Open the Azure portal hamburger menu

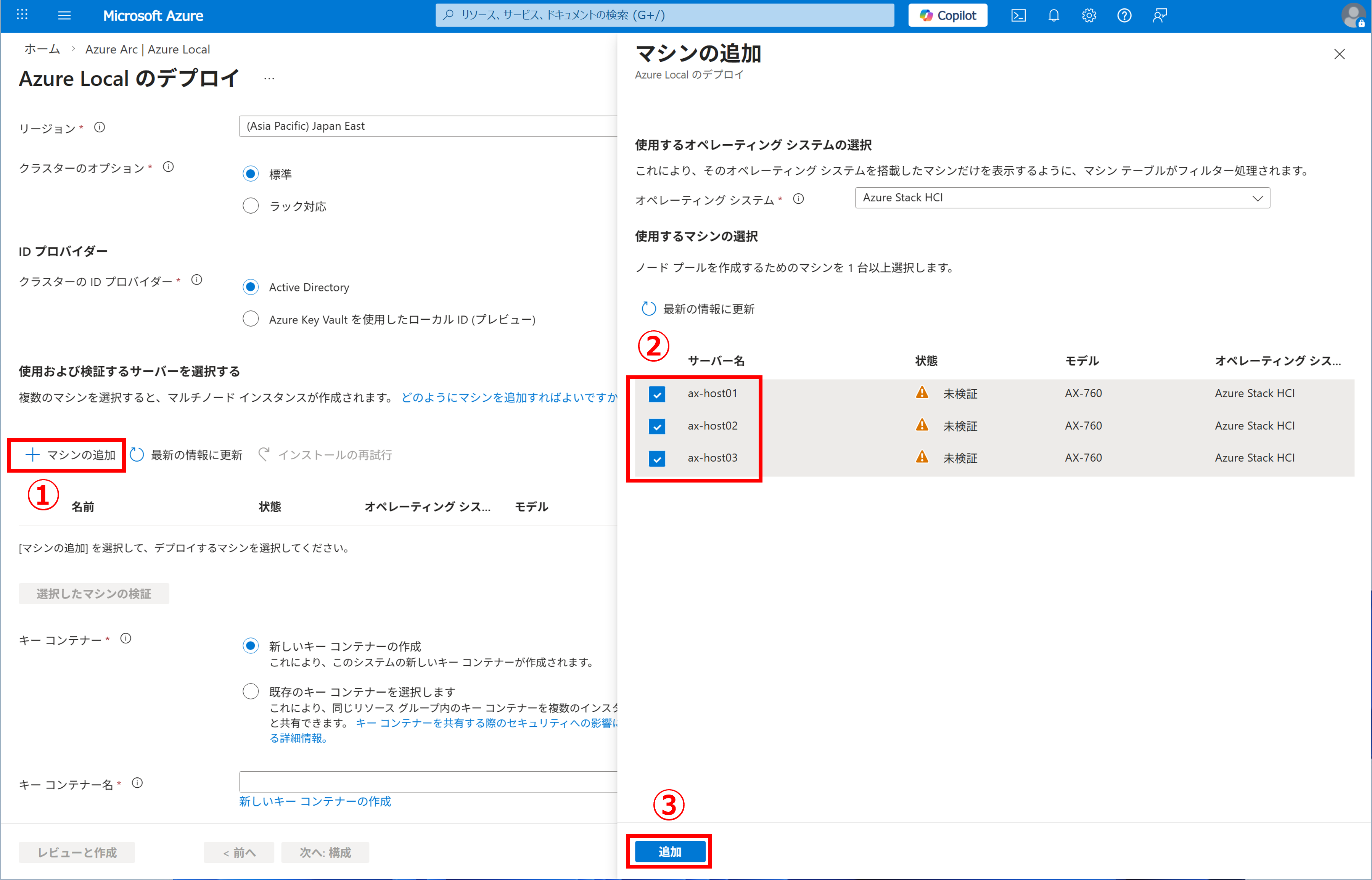[64, 15]
